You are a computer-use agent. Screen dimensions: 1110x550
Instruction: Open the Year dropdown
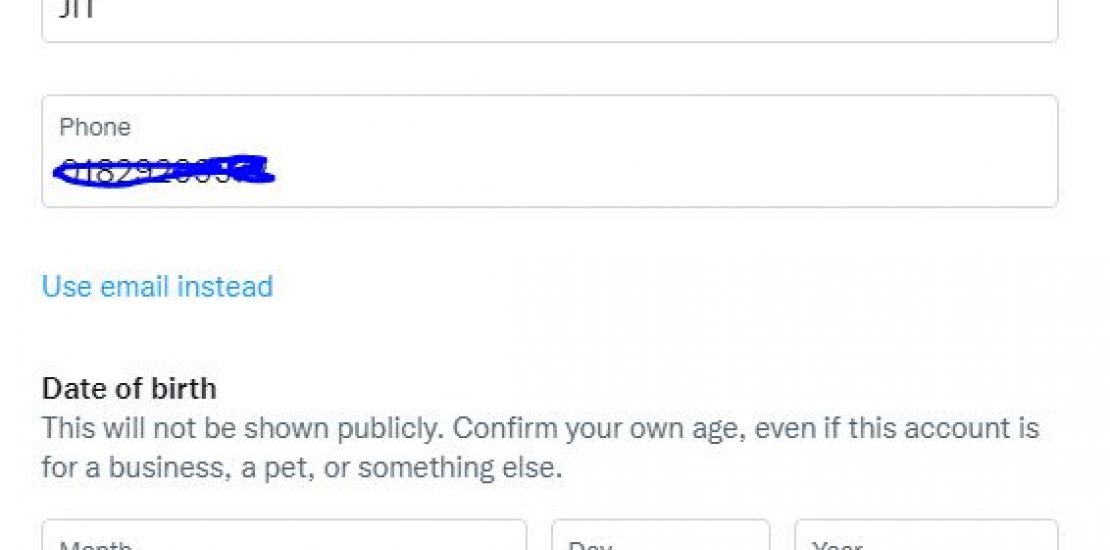tap(925, 537)
